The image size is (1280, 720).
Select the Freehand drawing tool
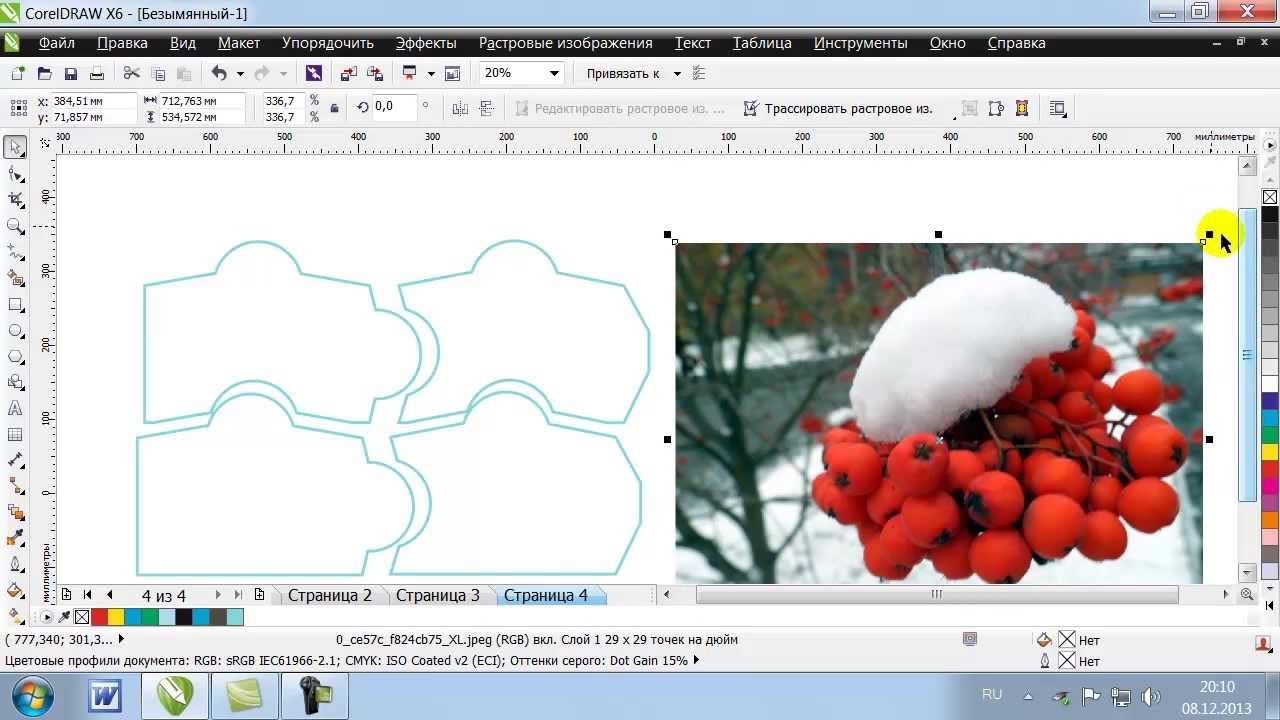[15, 252]
